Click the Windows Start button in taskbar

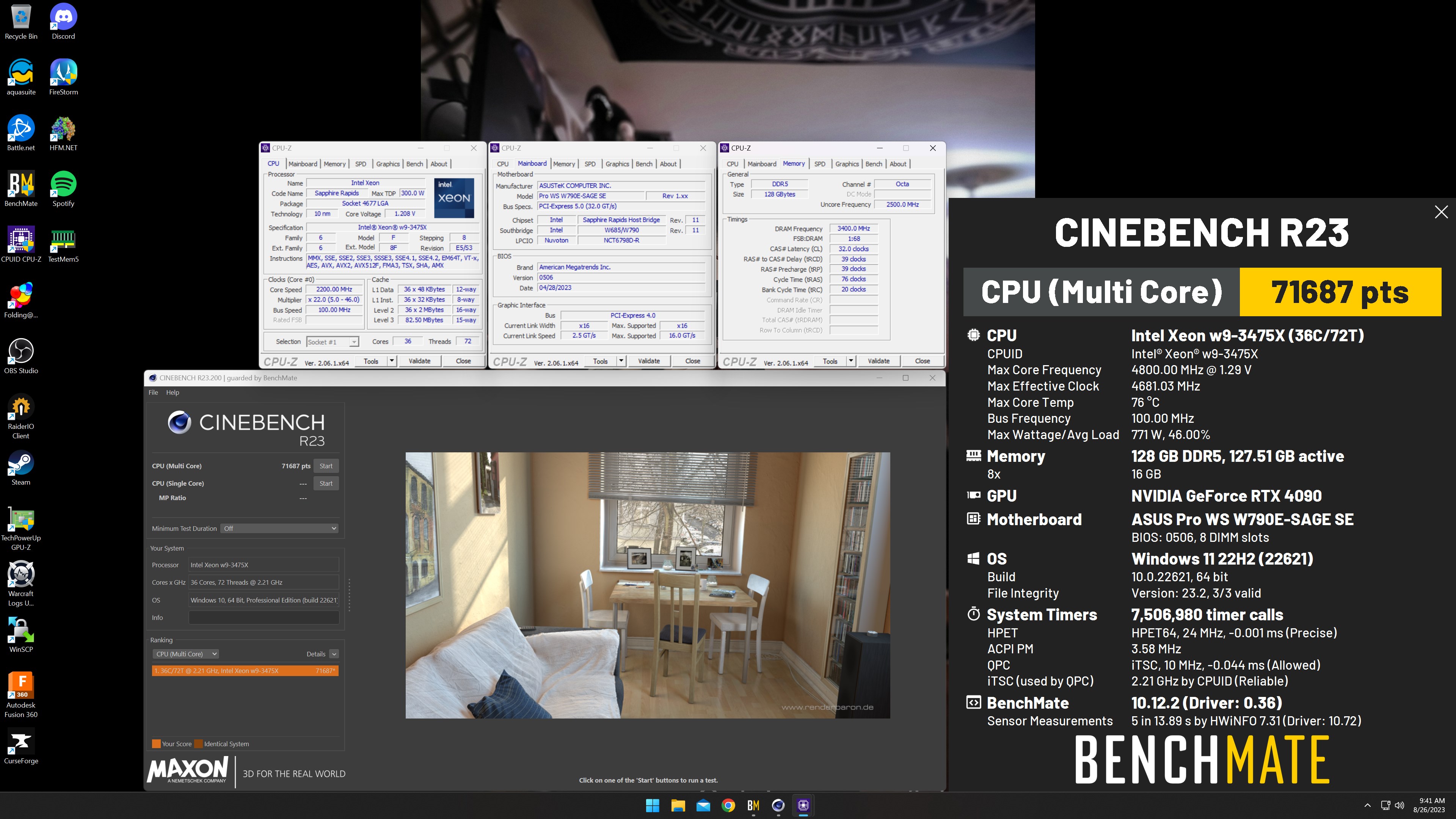pyautogui.click(x=652, y=805)
